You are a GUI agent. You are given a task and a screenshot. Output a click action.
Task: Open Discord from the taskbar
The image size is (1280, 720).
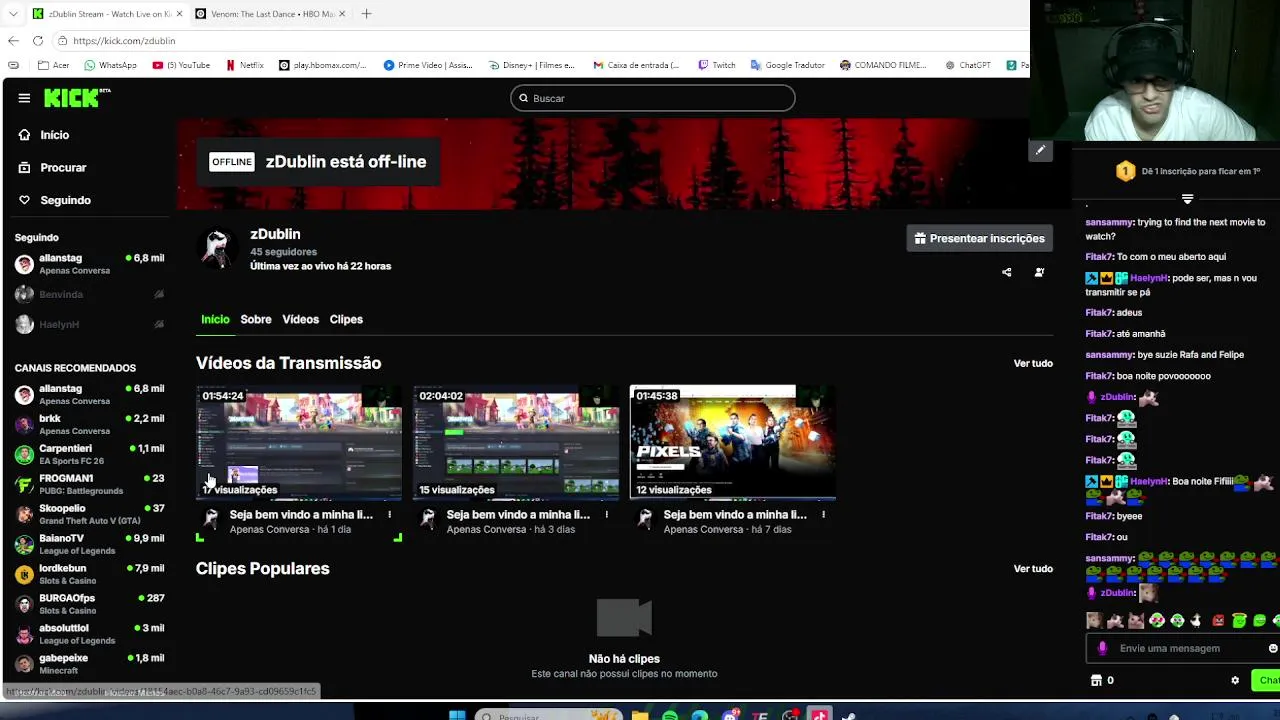tap(730, 714)
